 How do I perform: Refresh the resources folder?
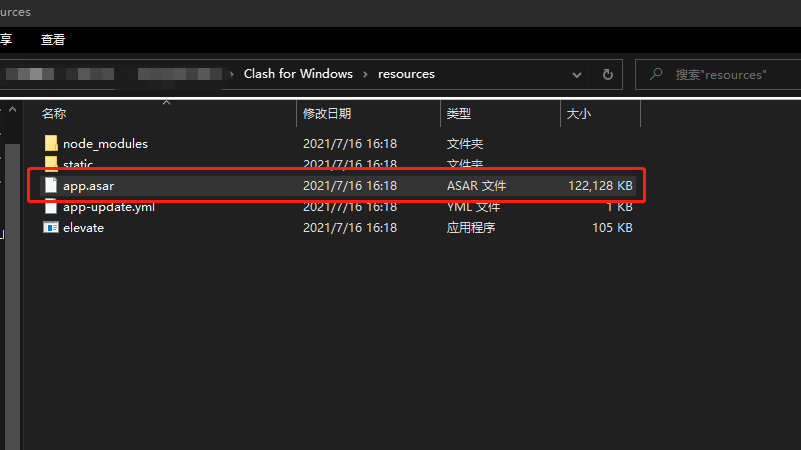(607, 75)
